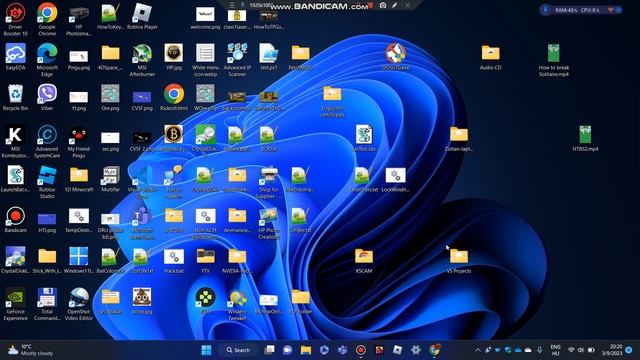Click the taskbar Search box
Image resolution: width=640 pixels, height=360 pixels.
[239, 350]
